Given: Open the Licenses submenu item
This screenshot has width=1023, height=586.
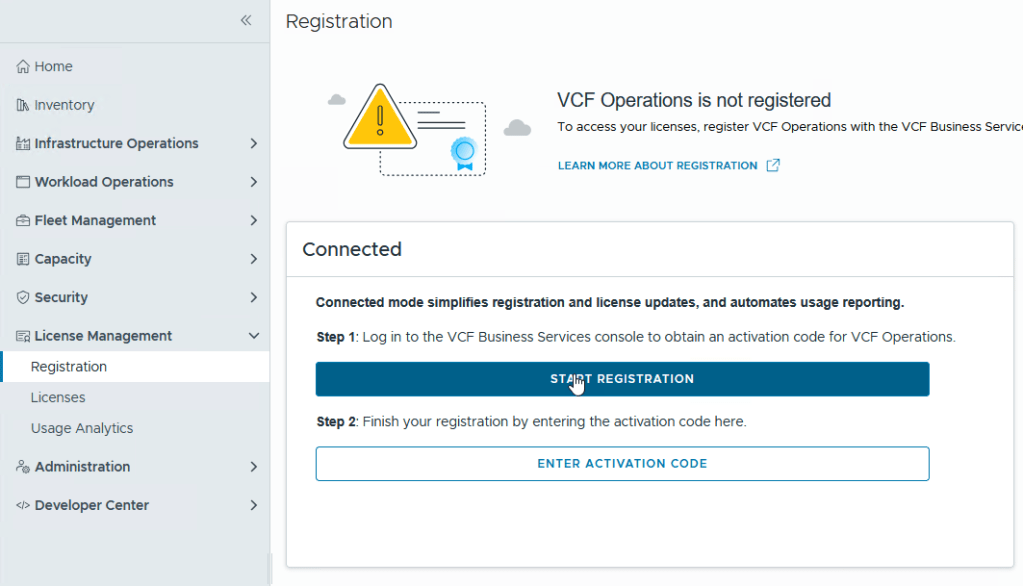Looking at the screenshot, I should click(x=58, y=397).
